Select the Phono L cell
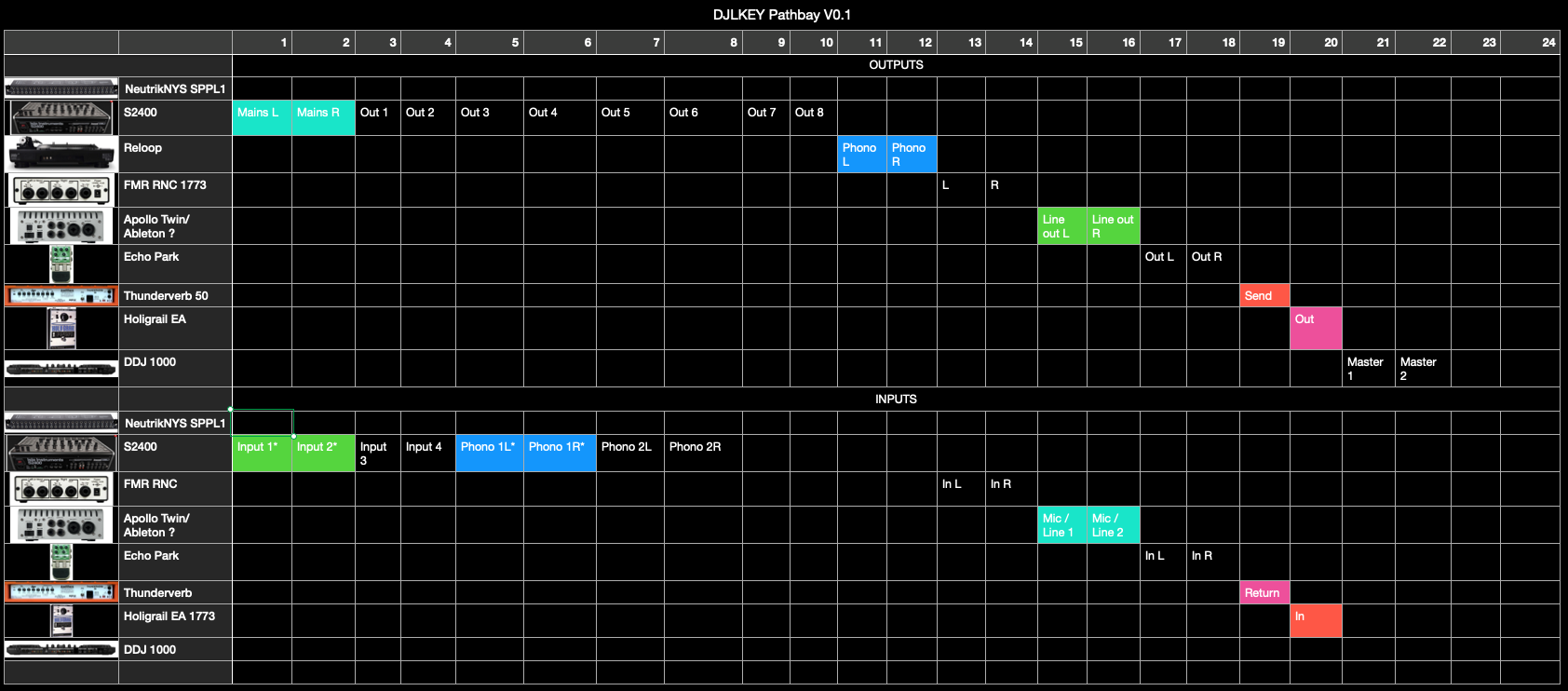Image resolution: width=1568 pixels, height=691 pixels. click(x=862, y=155)
